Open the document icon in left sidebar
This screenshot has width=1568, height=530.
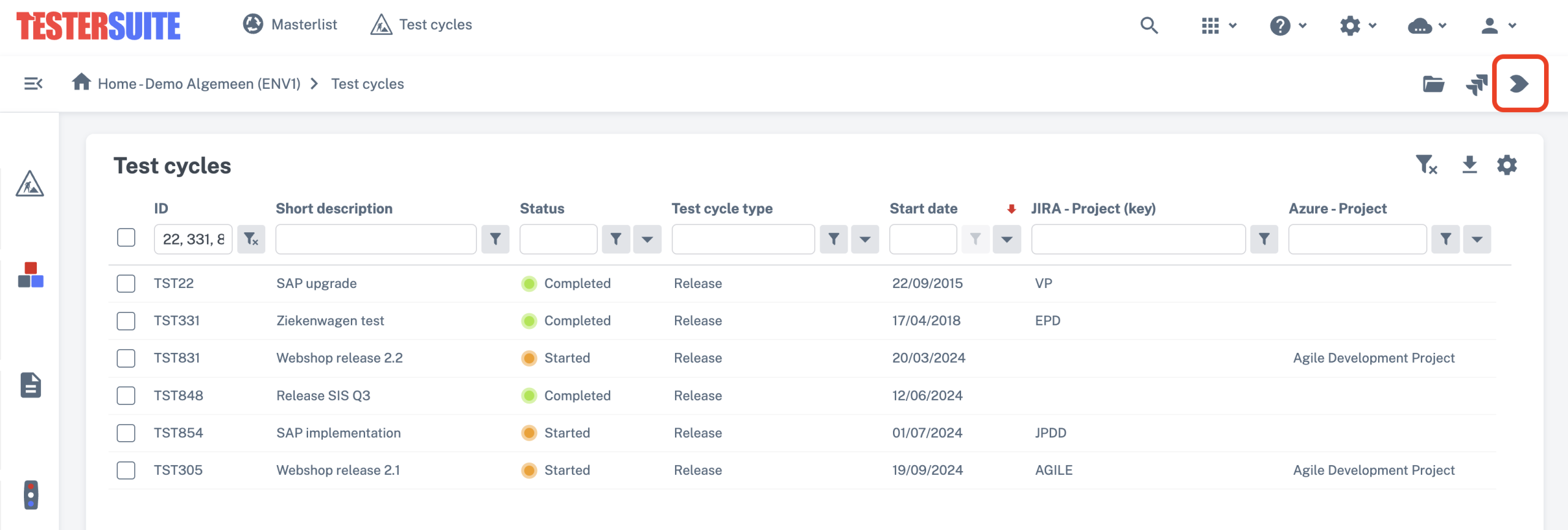click(x=31, y=385)
